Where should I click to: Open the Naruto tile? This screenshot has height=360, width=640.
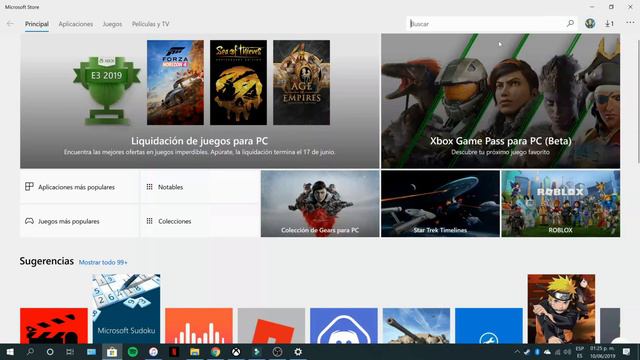tap(561, 309)
